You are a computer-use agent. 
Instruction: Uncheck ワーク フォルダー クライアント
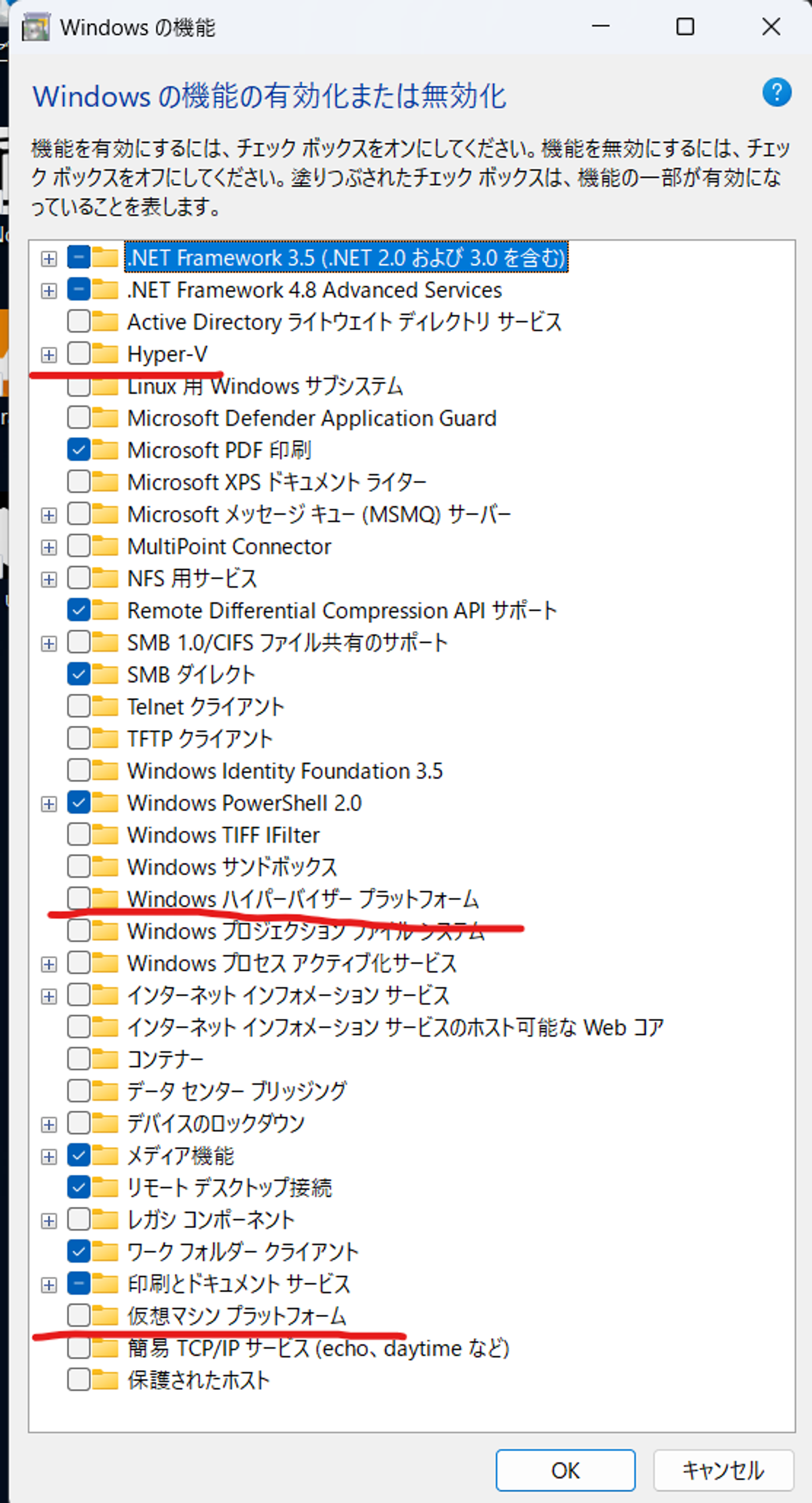click(x=79, y=1251)
